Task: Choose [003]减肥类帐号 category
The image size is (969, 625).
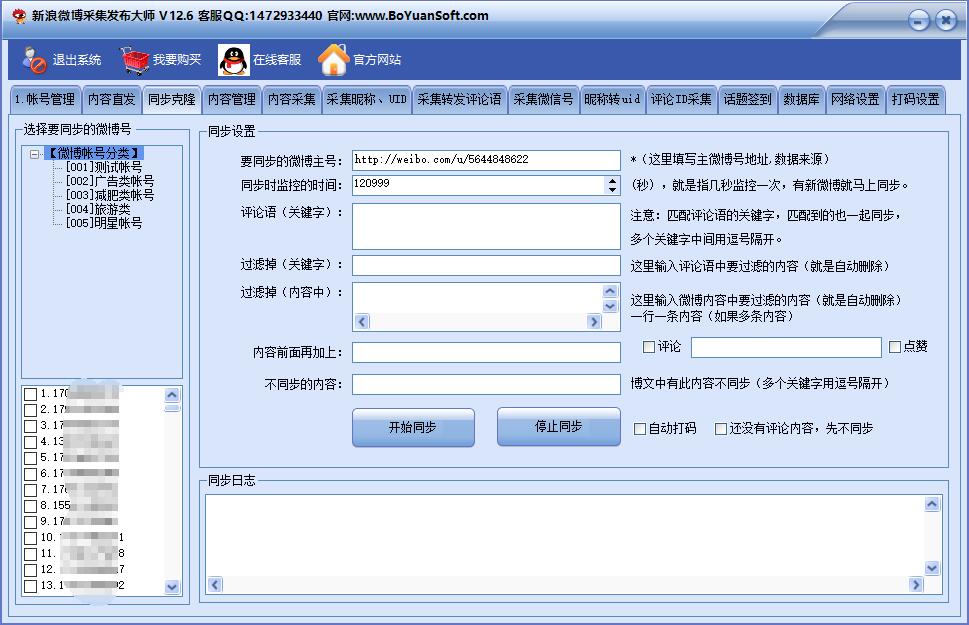Action: point(110,195)
